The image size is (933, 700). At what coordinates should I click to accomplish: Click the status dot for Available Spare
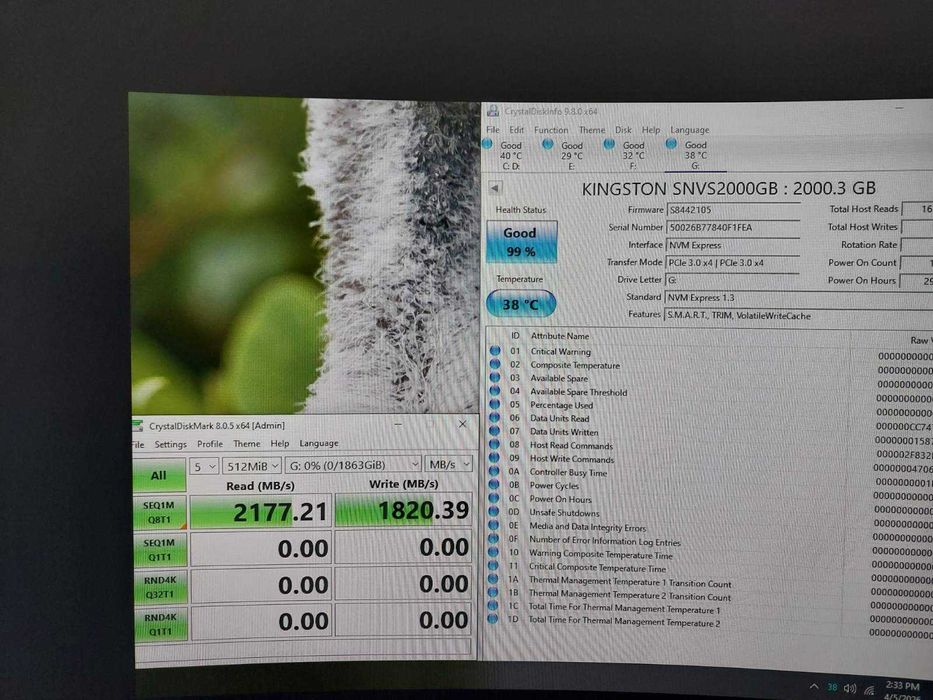click(x=494, y=377)
